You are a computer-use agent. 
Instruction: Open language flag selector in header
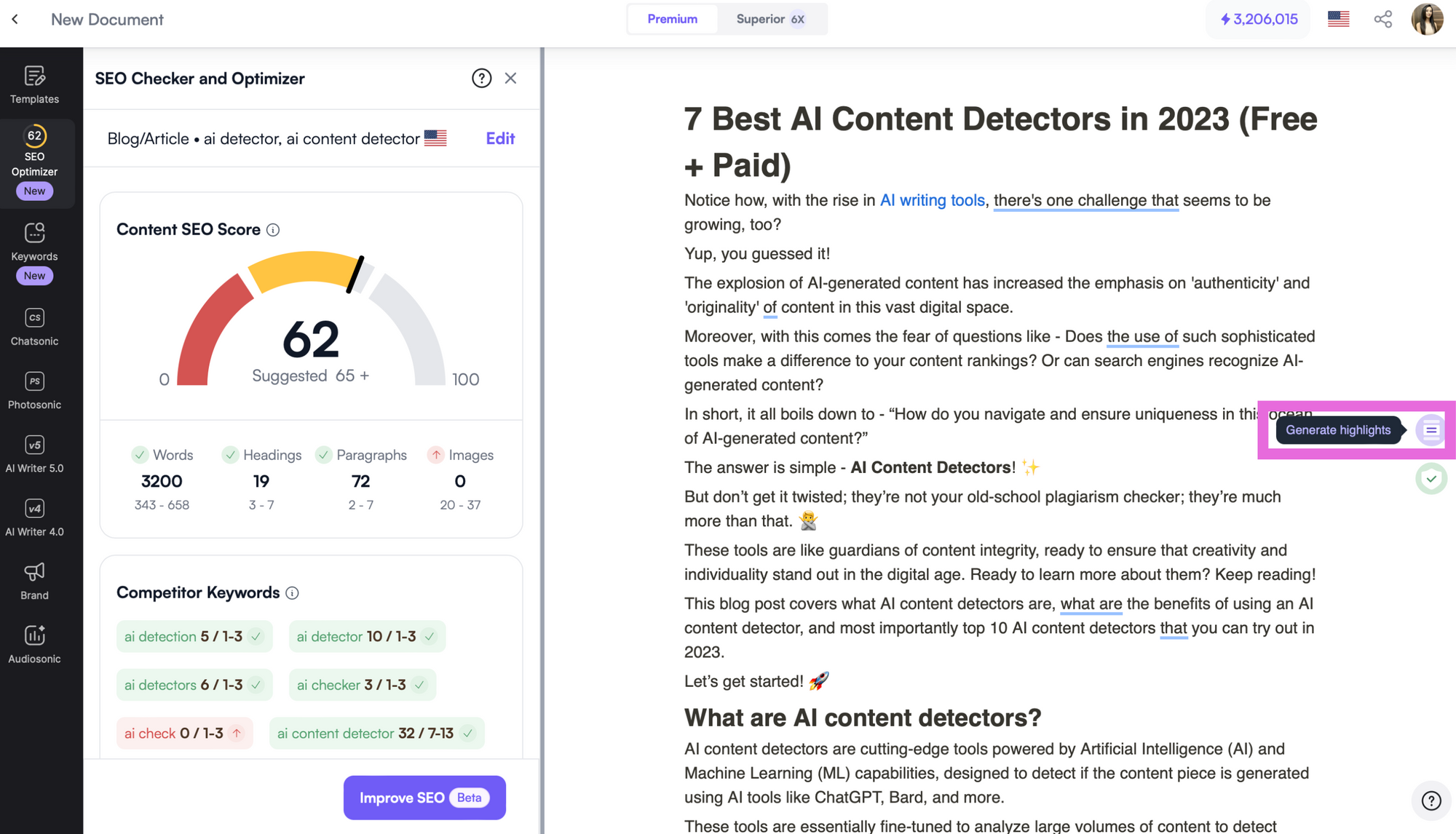(1338, 20)
